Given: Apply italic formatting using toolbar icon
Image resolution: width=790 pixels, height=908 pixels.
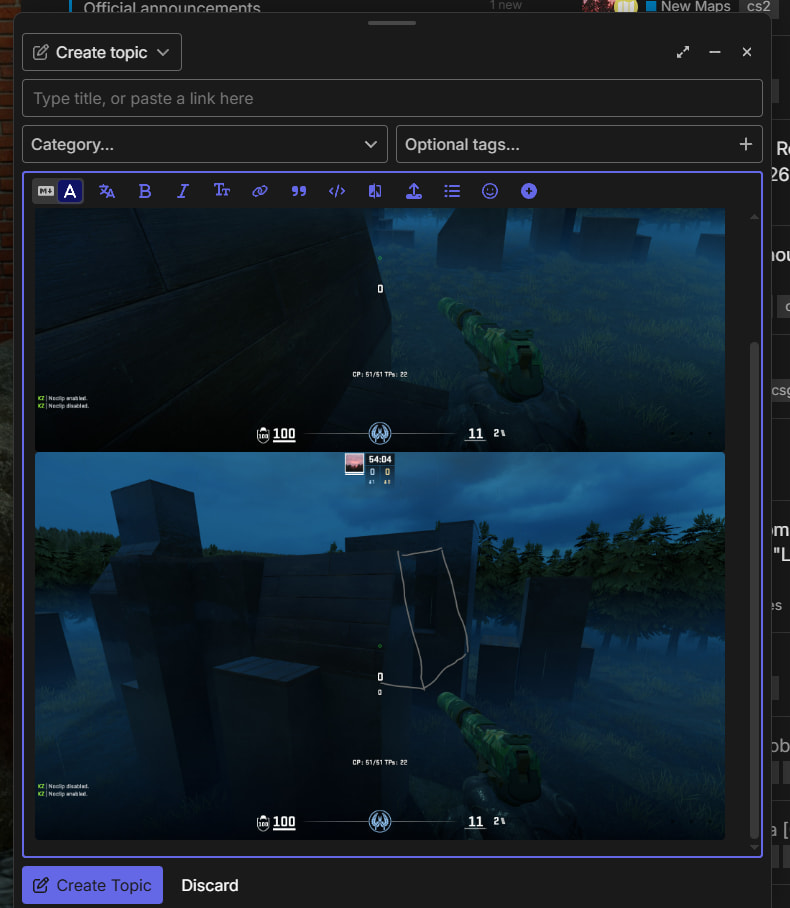Looking at the screenshot, I should point(183,191).
